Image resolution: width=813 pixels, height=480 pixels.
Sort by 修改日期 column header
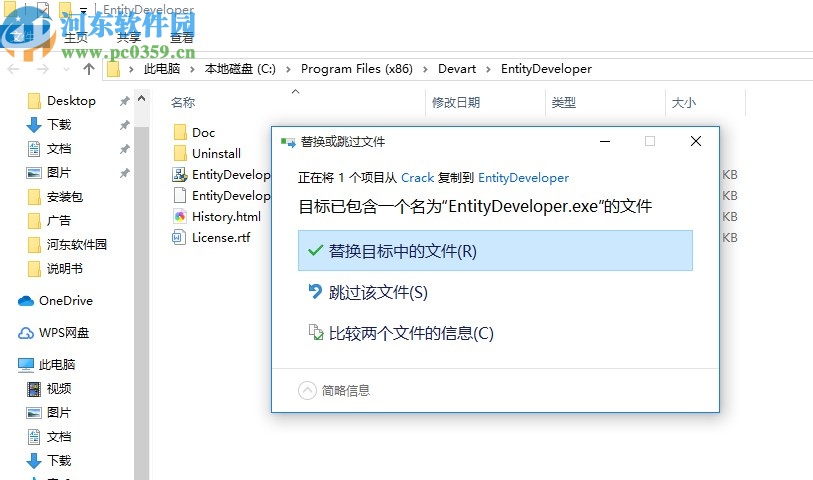(456, 103)
